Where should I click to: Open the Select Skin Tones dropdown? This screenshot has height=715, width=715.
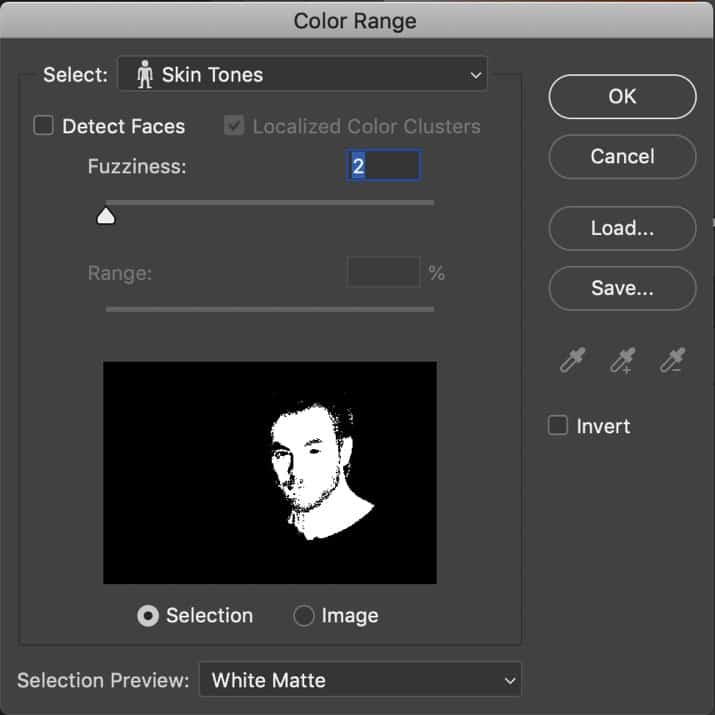(303, 74)
